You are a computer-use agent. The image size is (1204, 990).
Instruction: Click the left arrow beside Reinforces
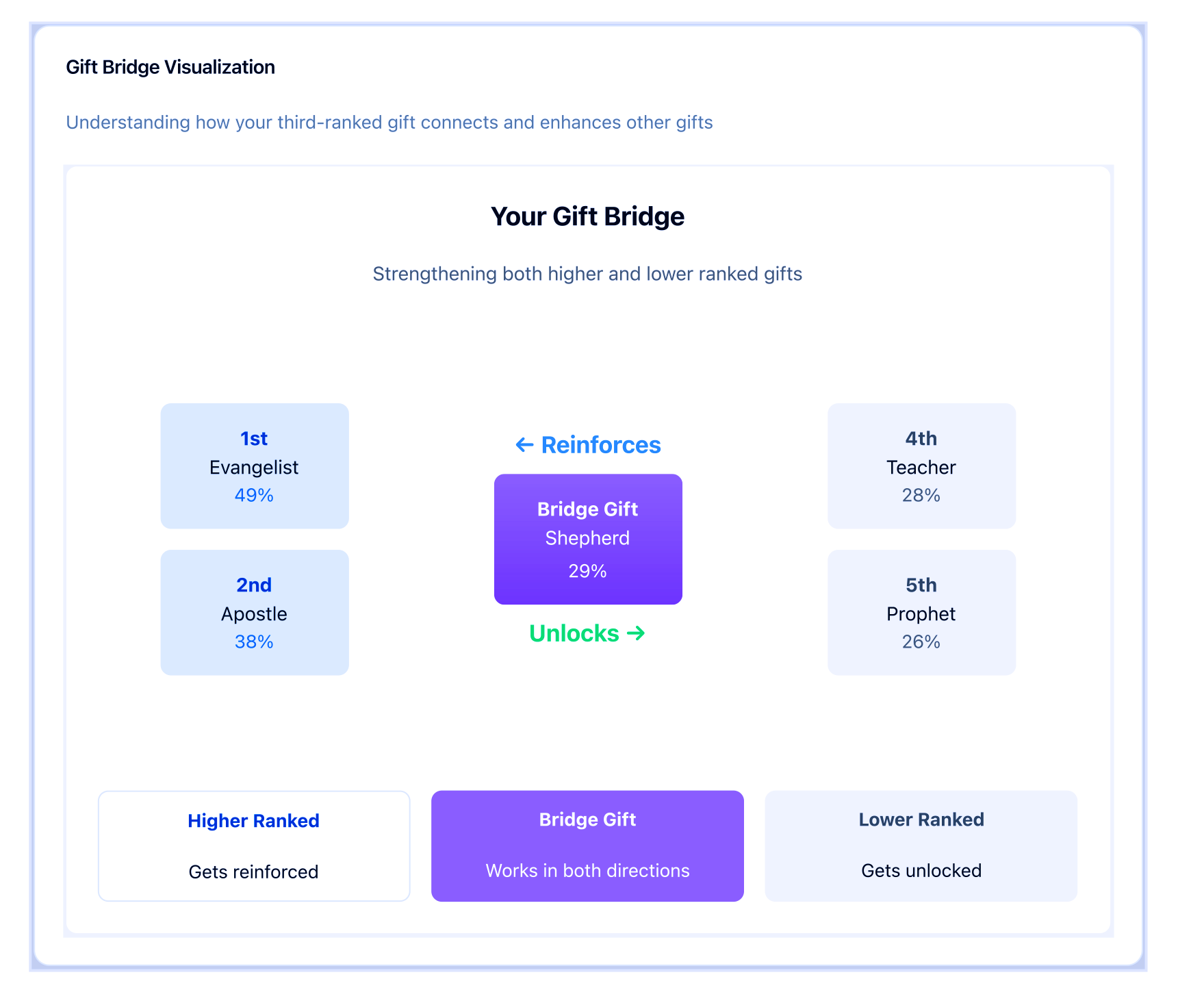[524, 445]
